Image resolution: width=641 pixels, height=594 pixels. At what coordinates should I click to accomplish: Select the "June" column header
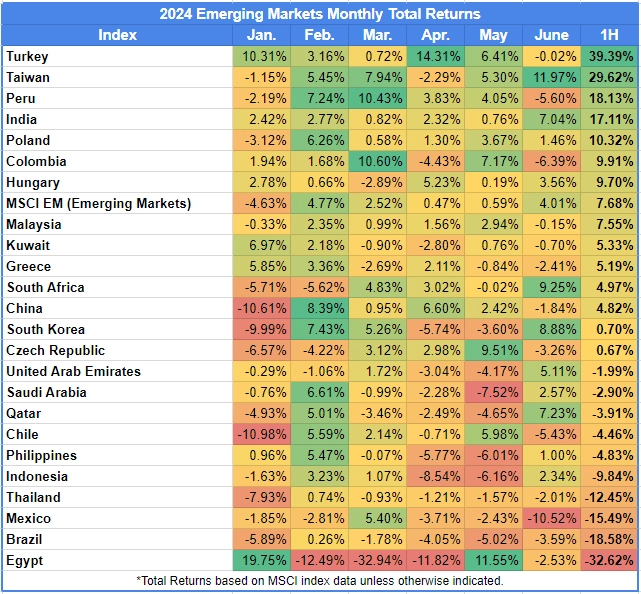point(551,35)
